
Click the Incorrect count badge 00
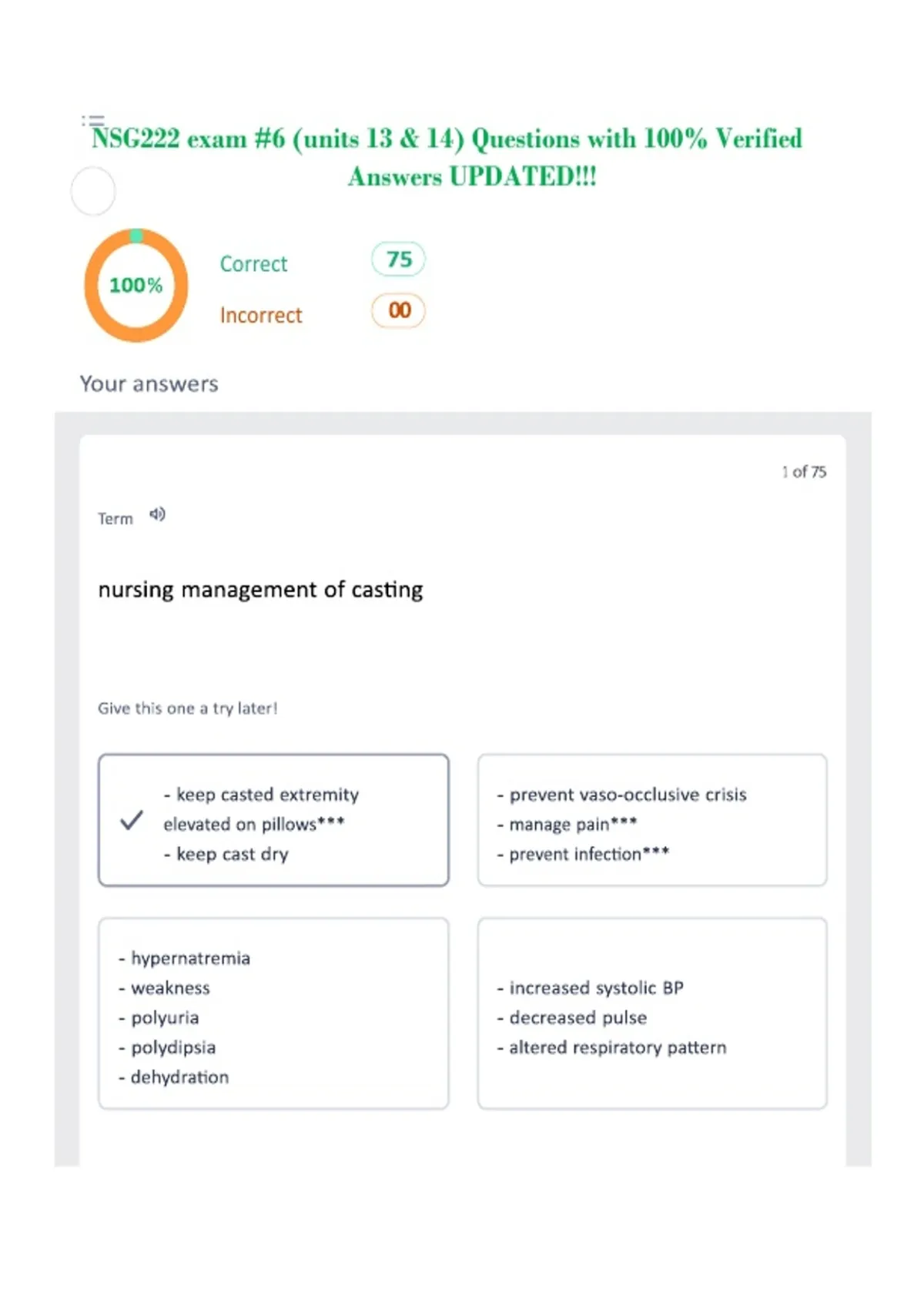coord(398,310)
